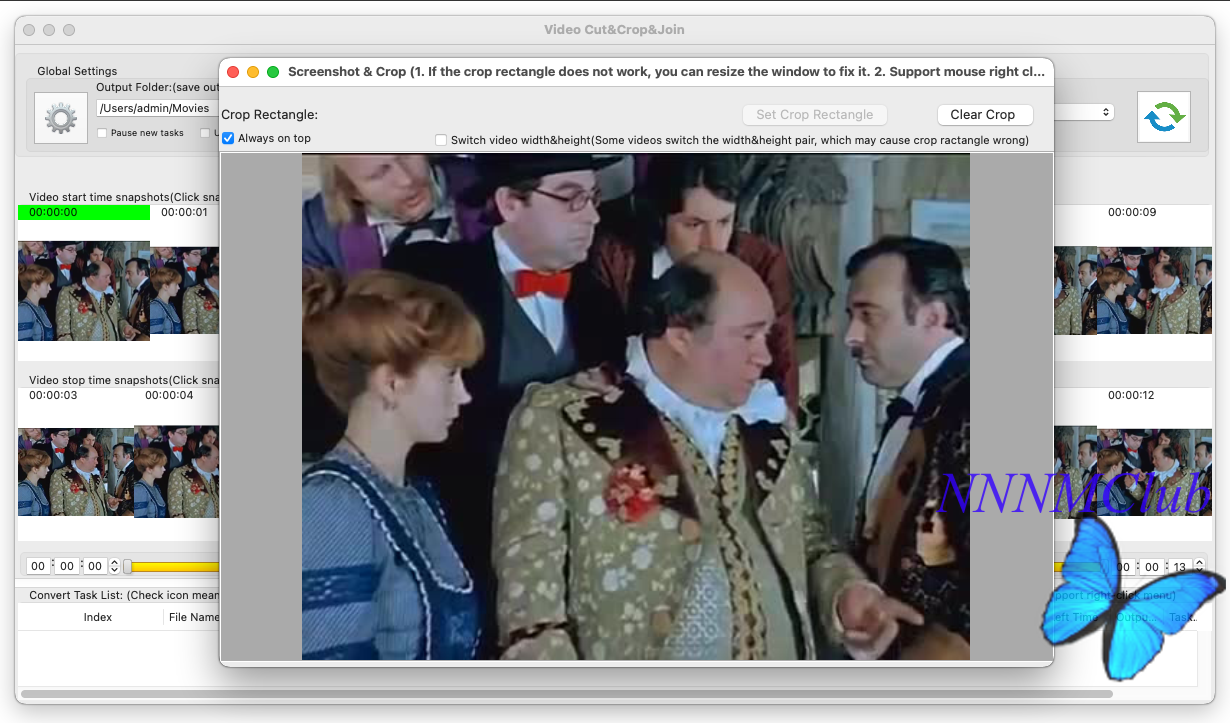
Task: Click the start time minutes field
Action: point(67,566)
